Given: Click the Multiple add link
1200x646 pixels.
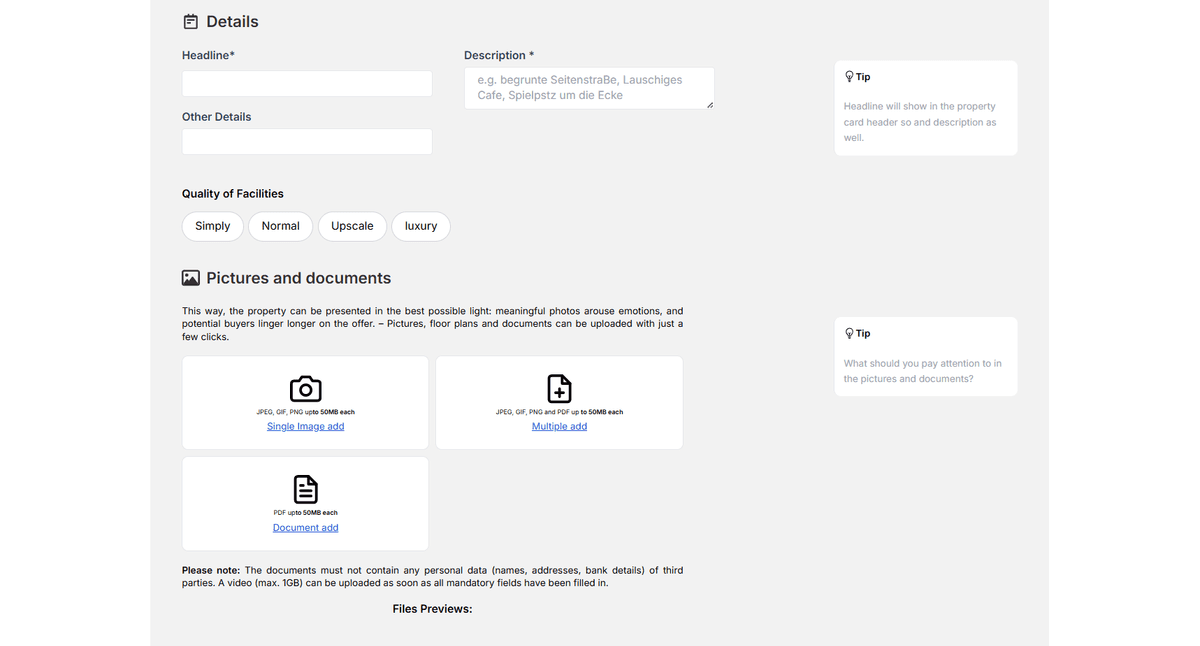Looking at the screenshot, I should 559,426.
